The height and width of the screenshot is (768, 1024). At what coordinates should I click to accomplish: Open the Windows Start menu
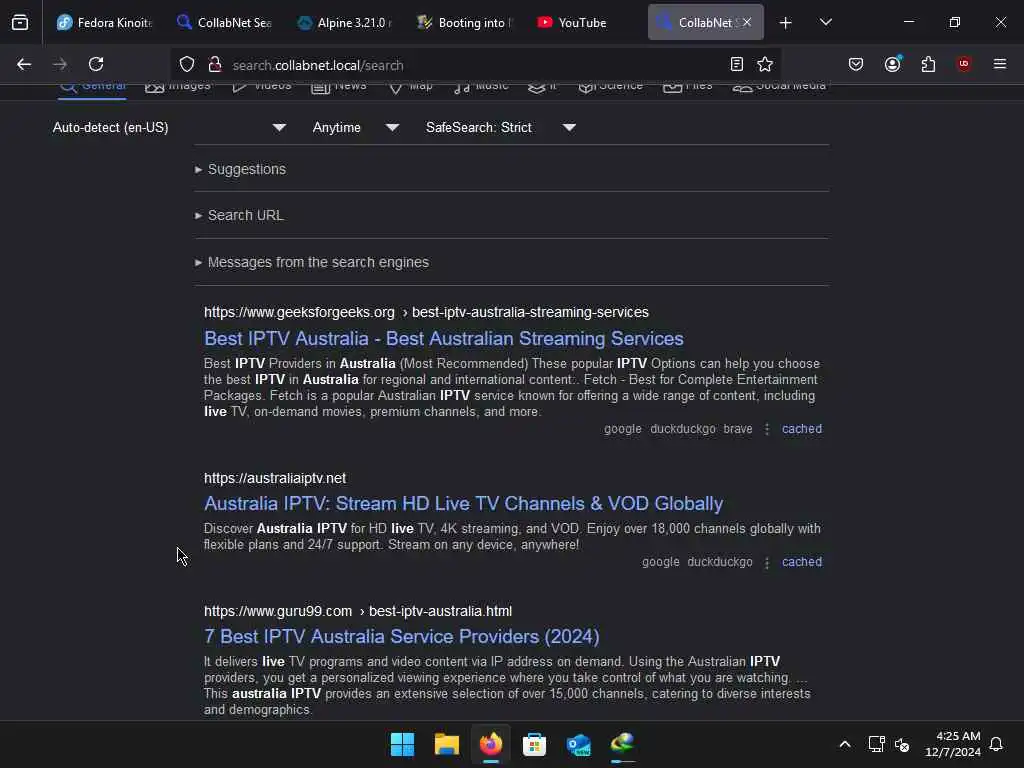pyautogui.click(x=402, y=744)
